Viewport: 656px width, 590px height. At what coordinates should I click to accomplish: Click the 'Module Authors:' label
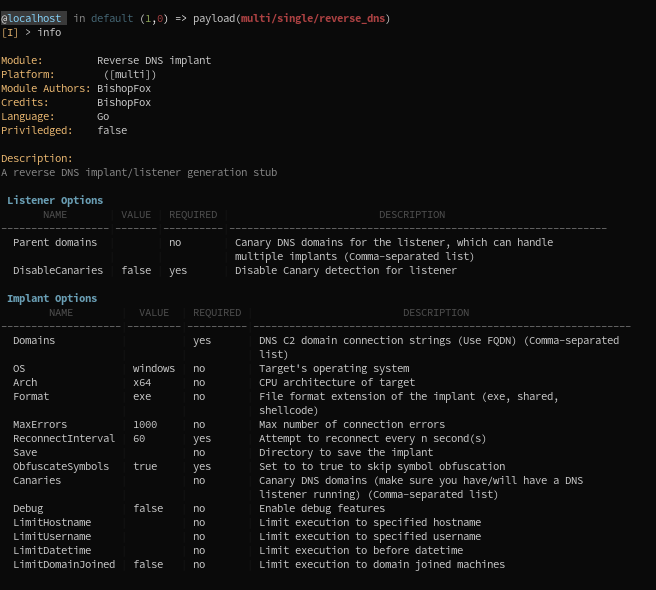tap(46, 88)
